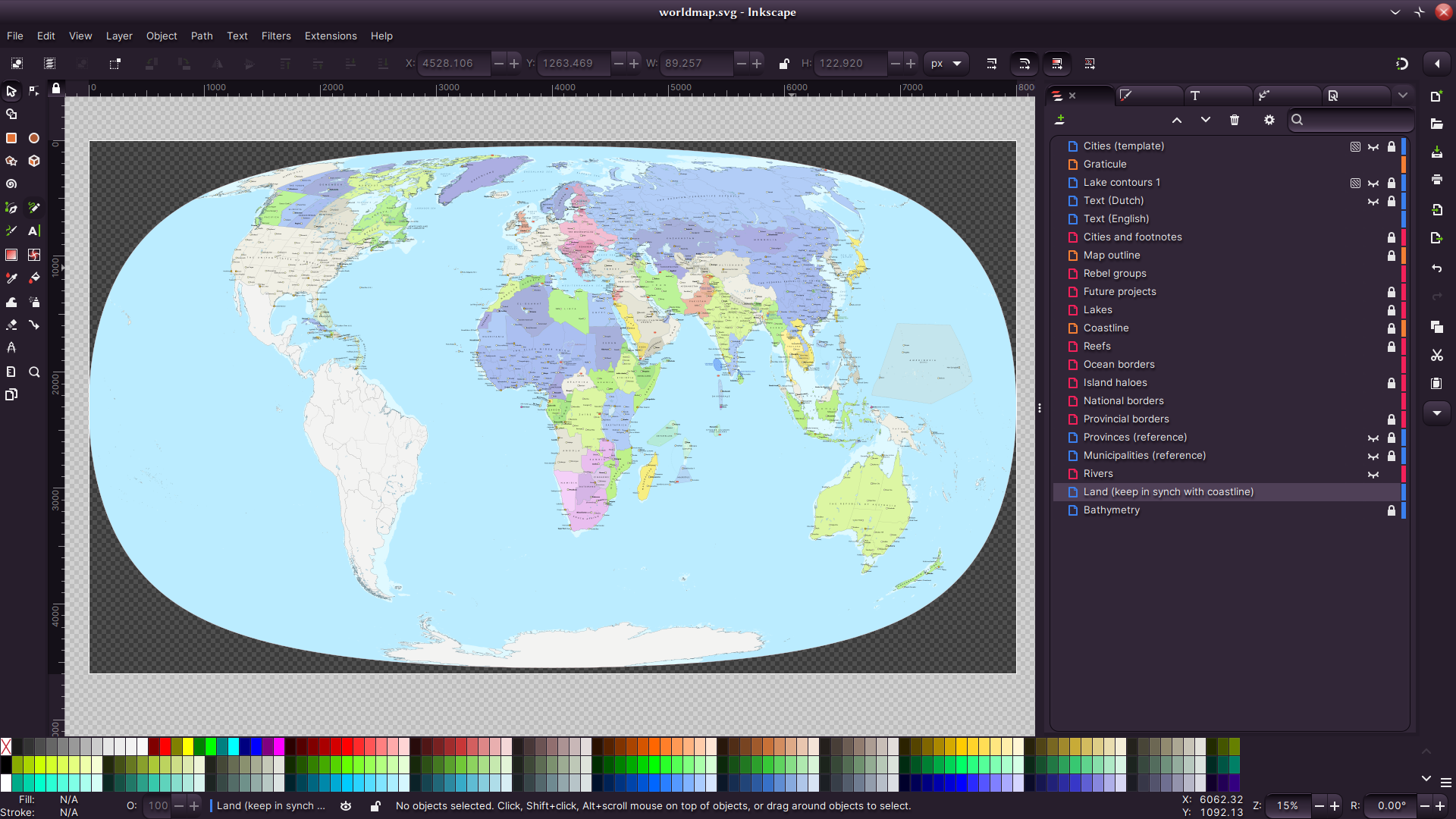Delete layer using the trash icon

[1235, 120]
